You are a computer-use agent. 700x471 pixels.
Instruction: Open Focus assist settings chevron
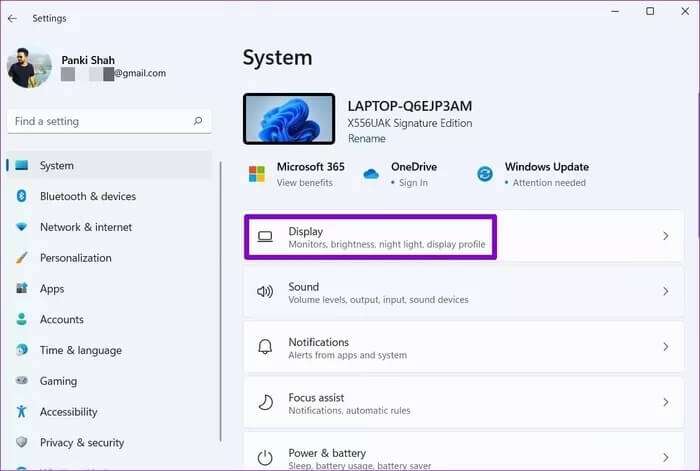666,402
